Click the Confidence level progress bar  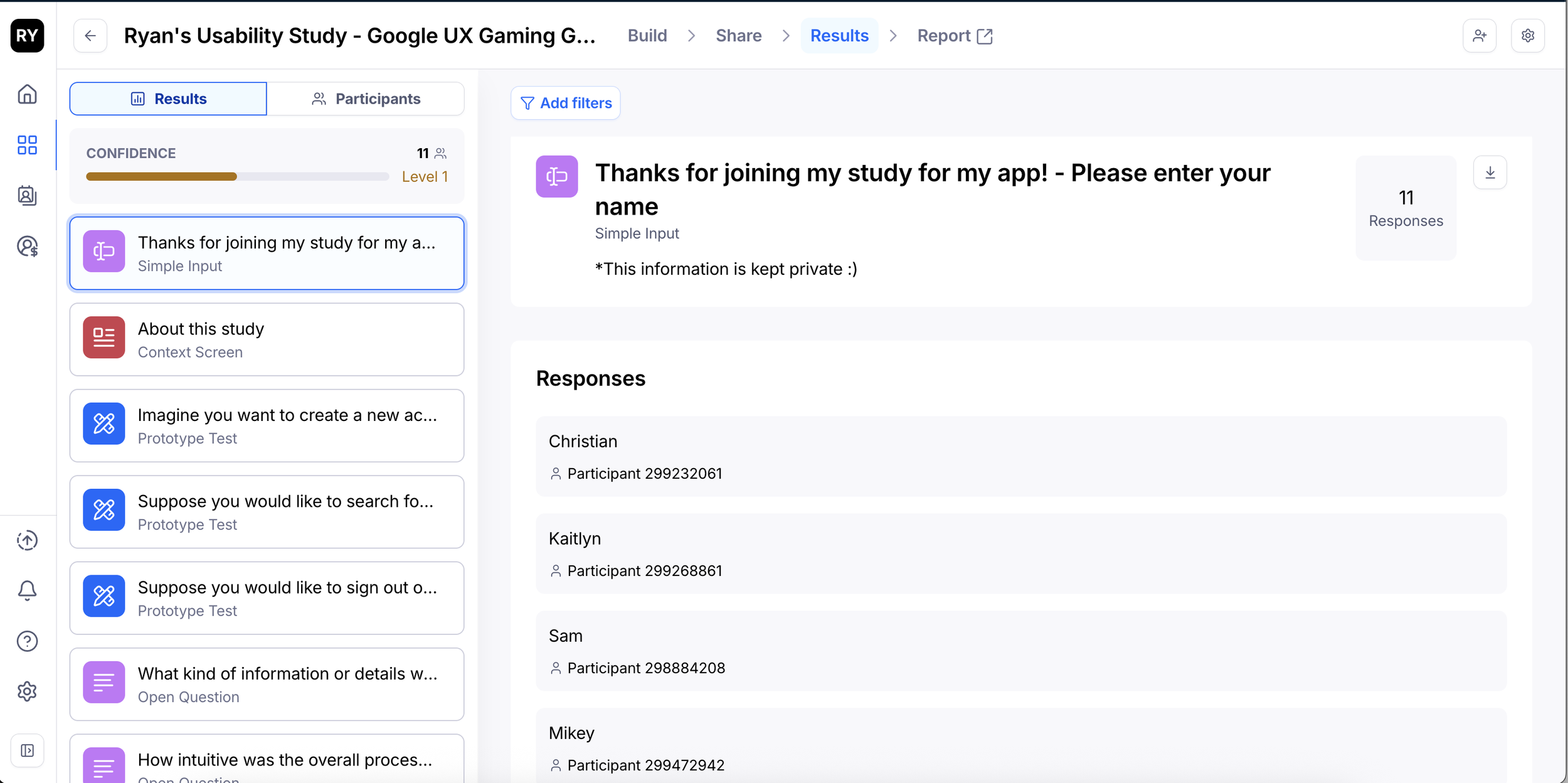(238, 177)
